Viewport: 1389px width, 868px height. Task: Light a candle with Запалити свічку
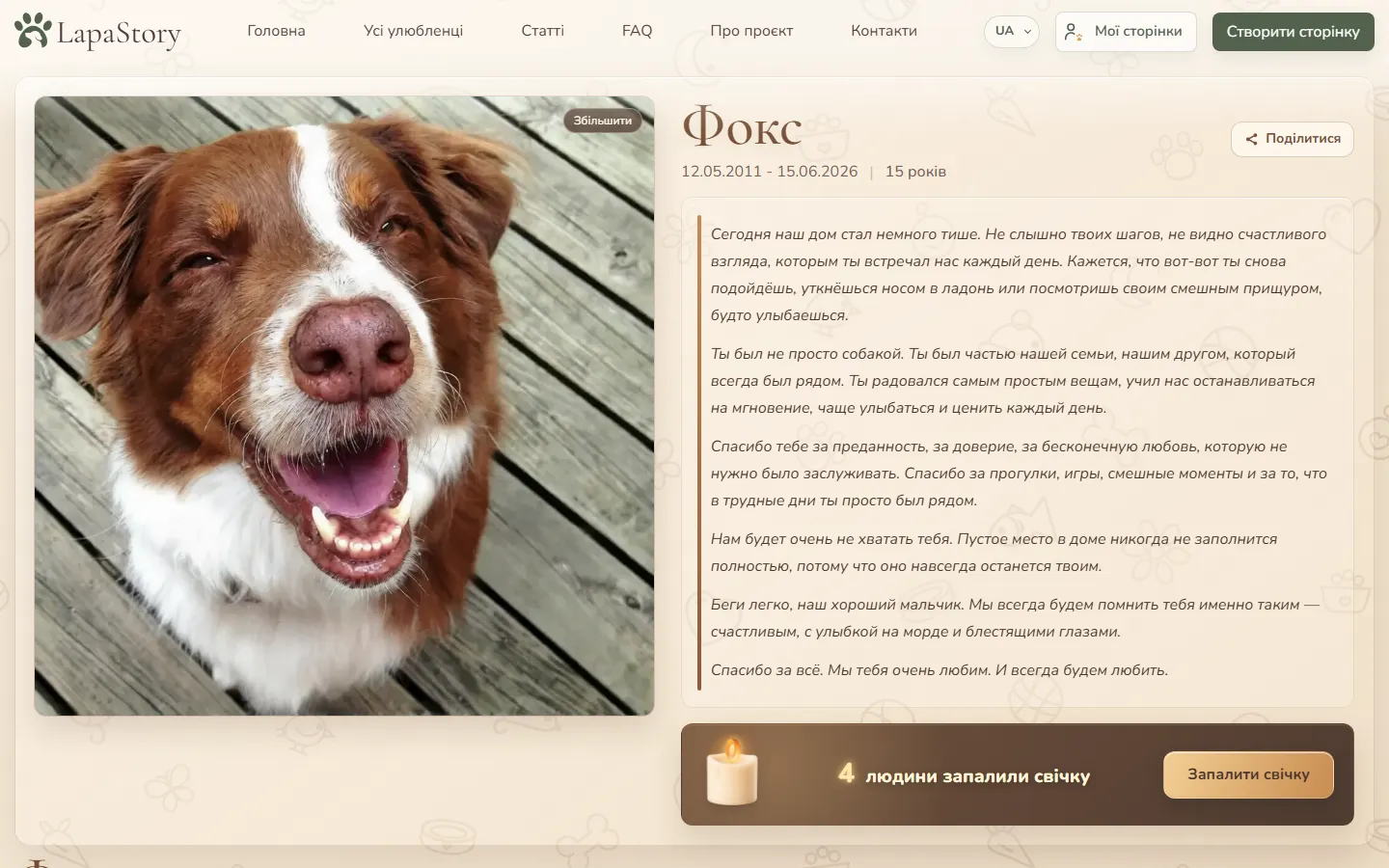pos(1248,774)
